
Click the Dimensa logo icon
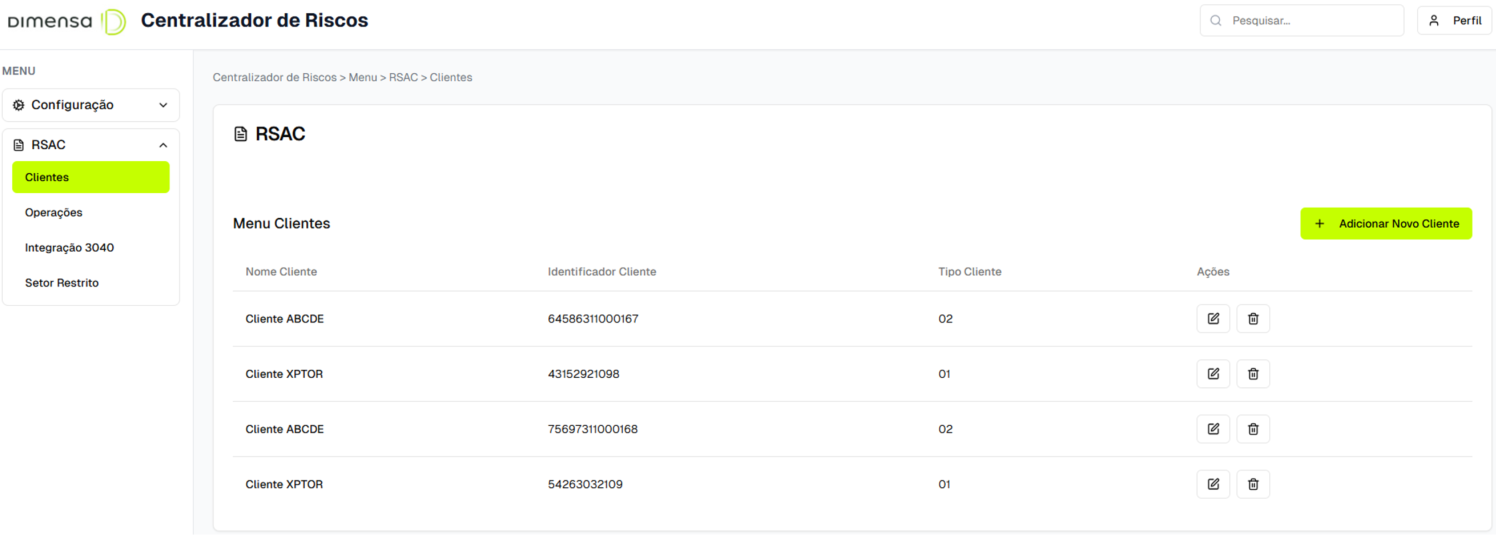[114, 21]
